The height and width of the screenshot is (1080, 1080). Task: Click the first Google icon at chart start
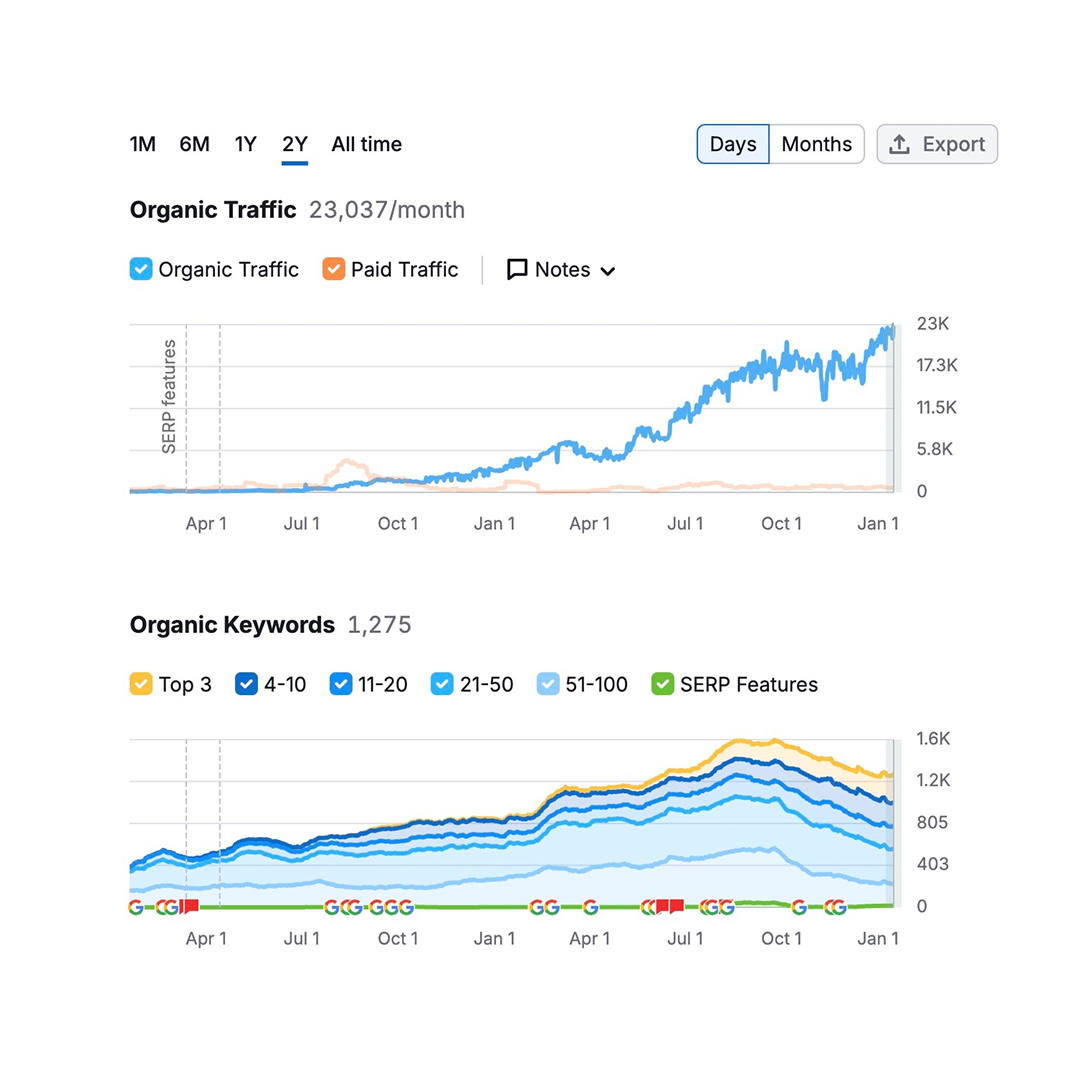(x=136, y=907)
